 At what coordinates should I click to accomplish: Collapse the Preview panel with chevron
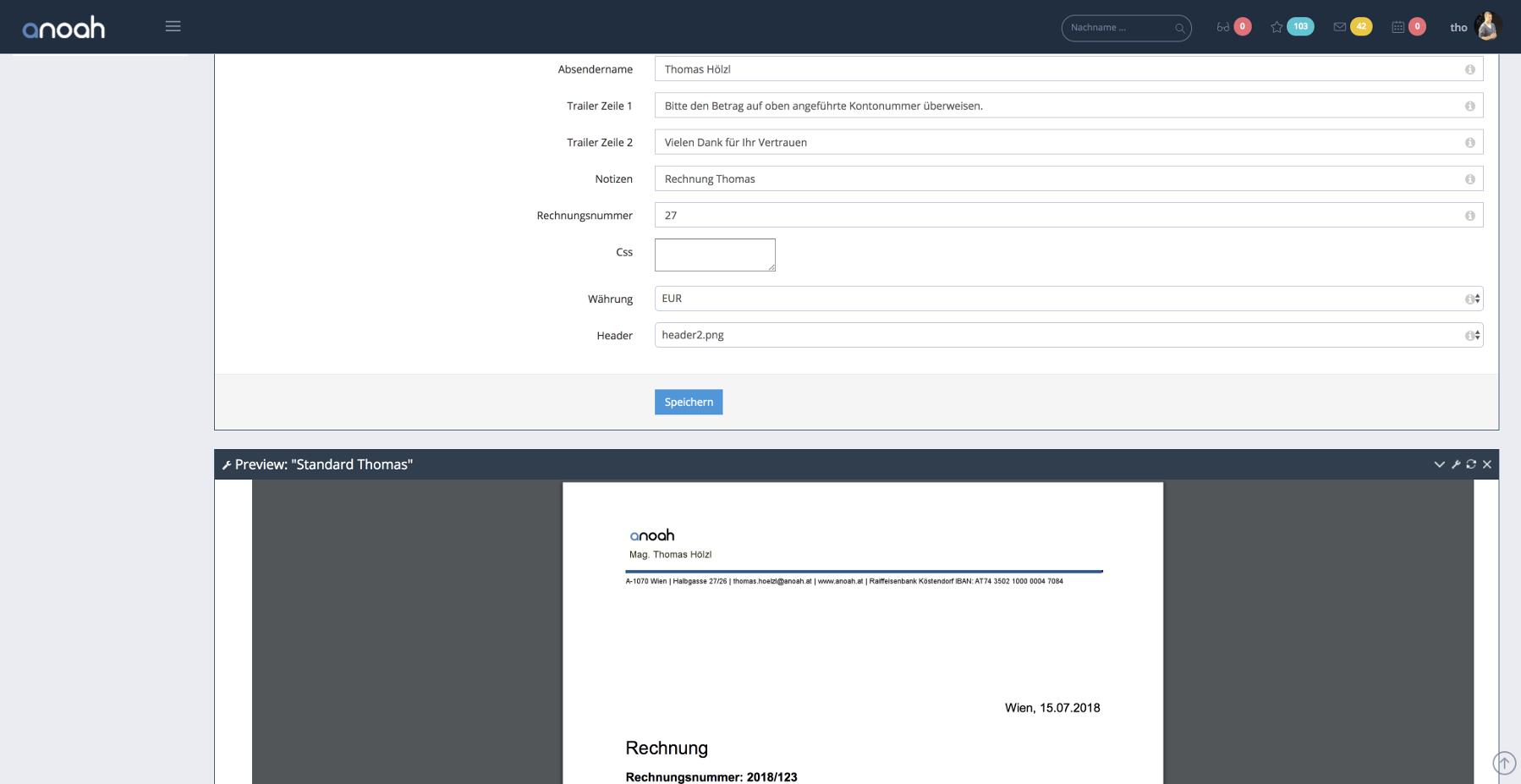1439,464
